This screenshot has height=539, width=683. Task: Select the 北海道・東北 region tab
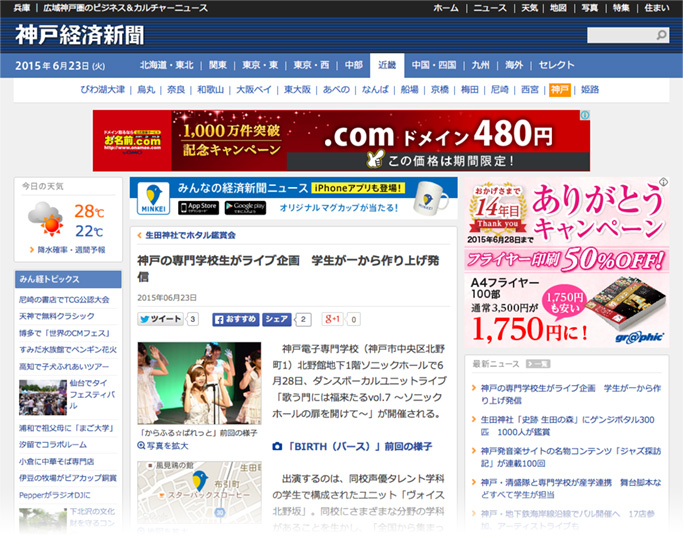(x=166, y=65)
